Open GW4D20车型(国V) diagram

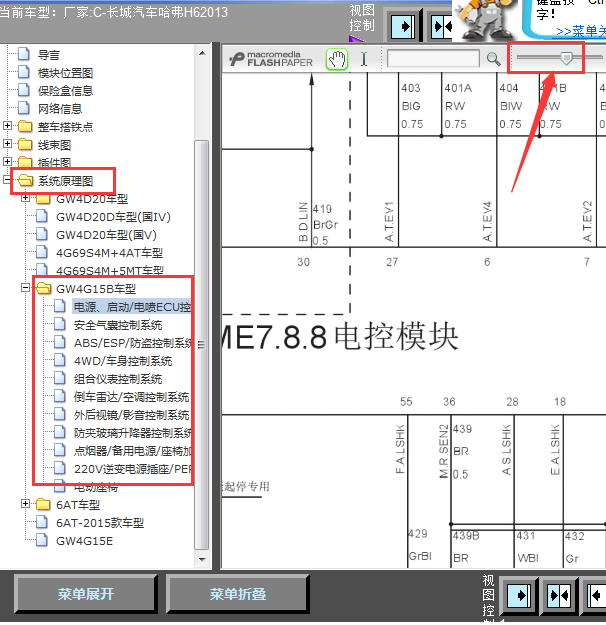106,235
